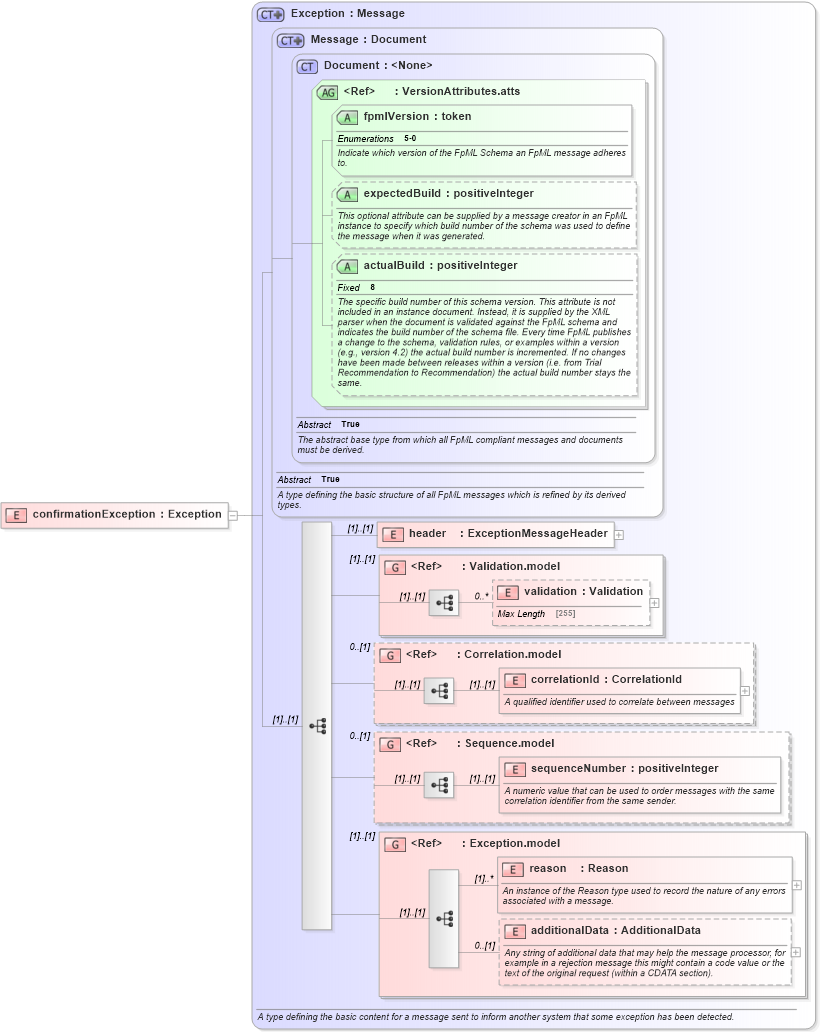The height and width of the screenshot is (1032, 820).
Task: Select the <Ref> : Exception.model label
Action: point(485,843)
